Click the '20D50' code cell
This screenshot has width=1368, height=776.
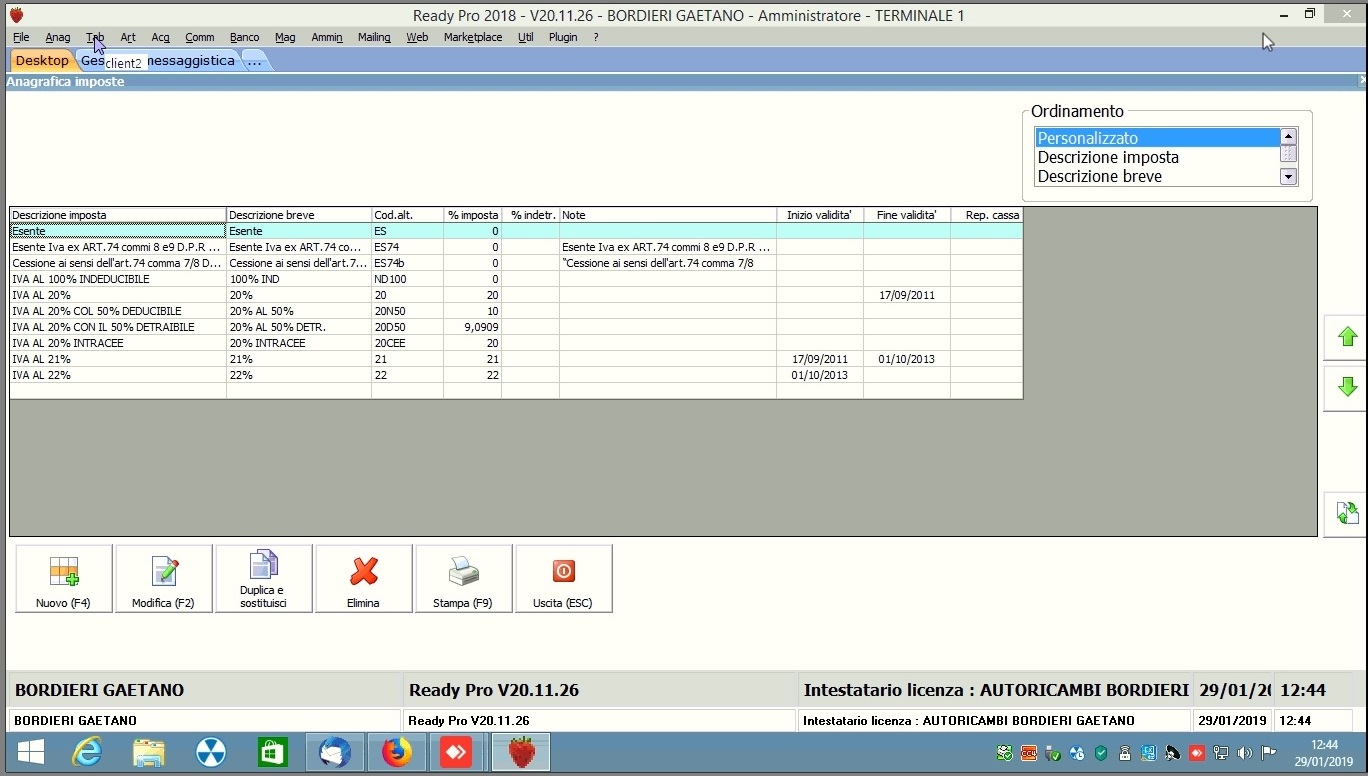pyautogui.click(x=407, y=327)
